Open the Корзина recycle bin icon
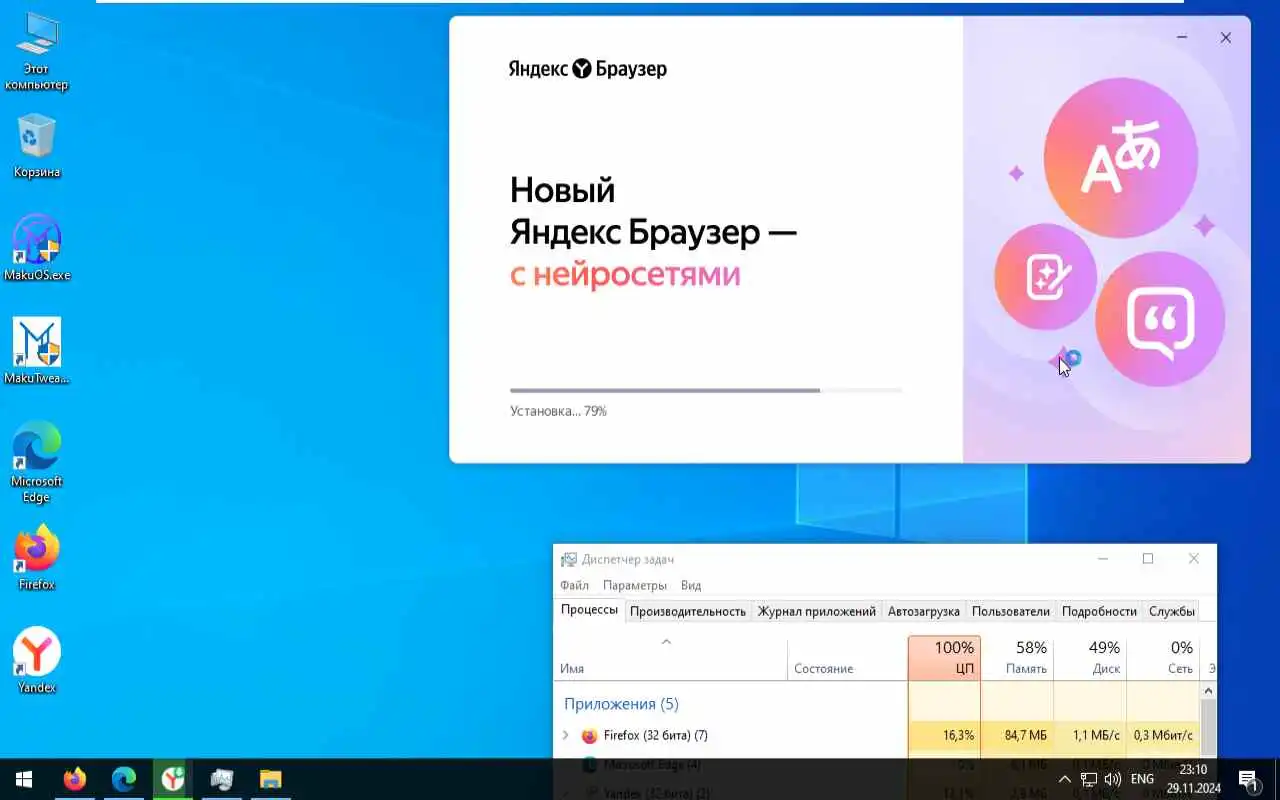This screenshot has height=800, width=1280. tap(37, 146)
